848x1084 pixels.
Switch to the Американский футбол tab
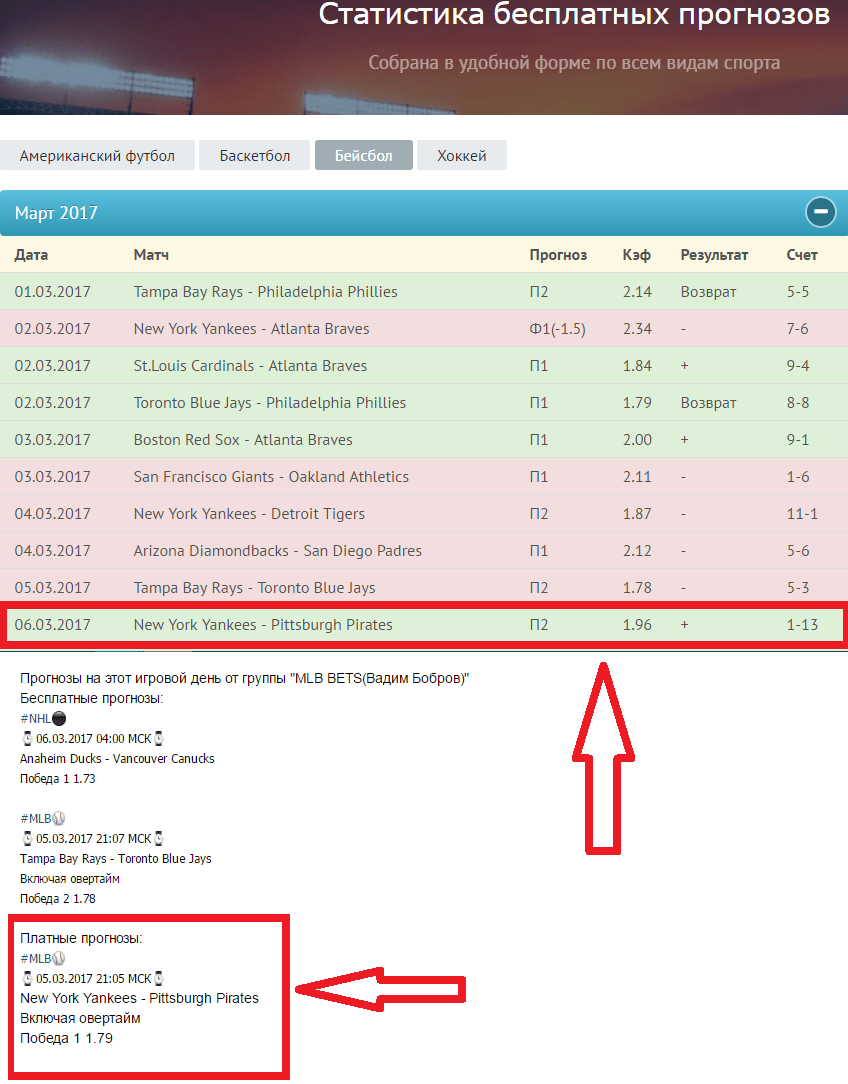pos(97,156)
